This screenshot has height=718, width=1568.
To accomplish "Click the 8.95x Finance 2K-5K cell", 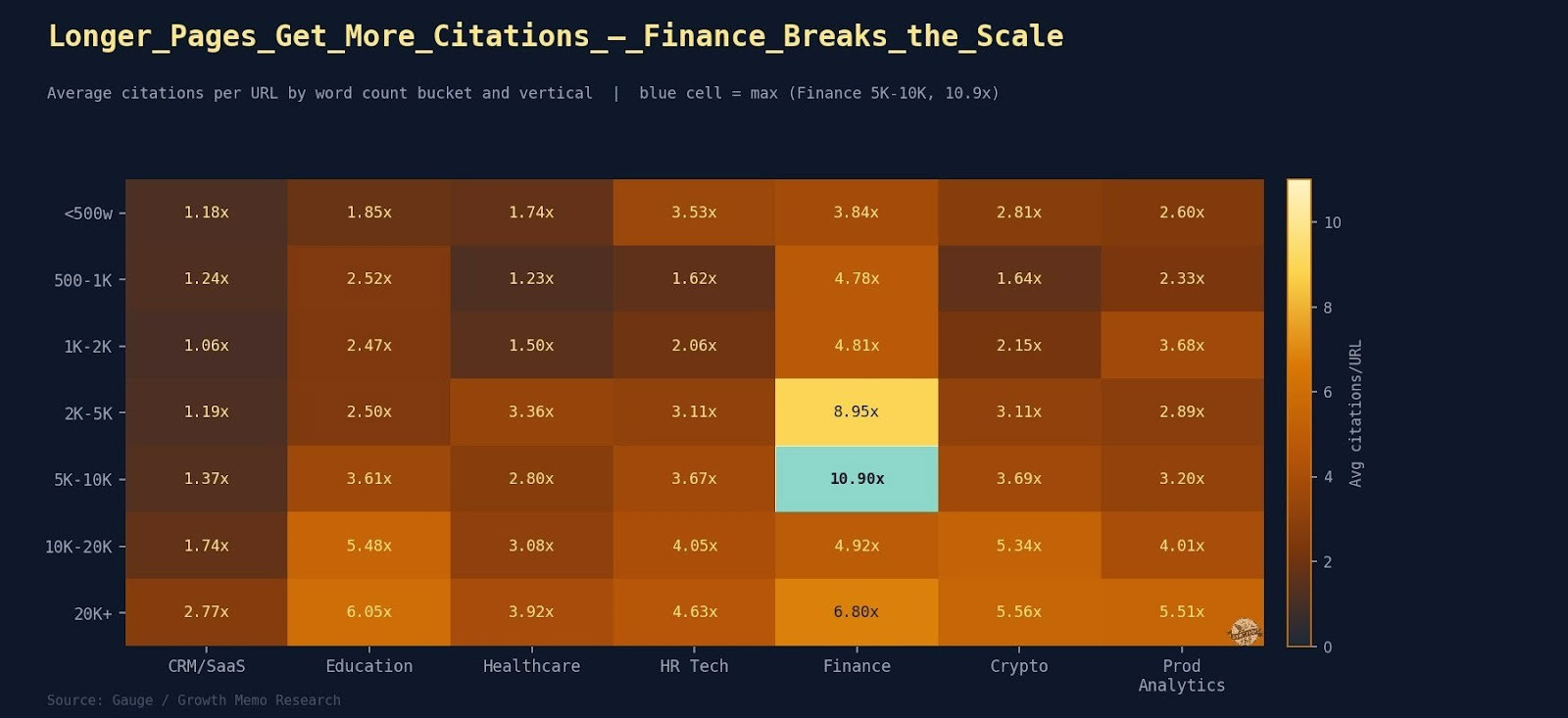I will click(x=857, y=412).
